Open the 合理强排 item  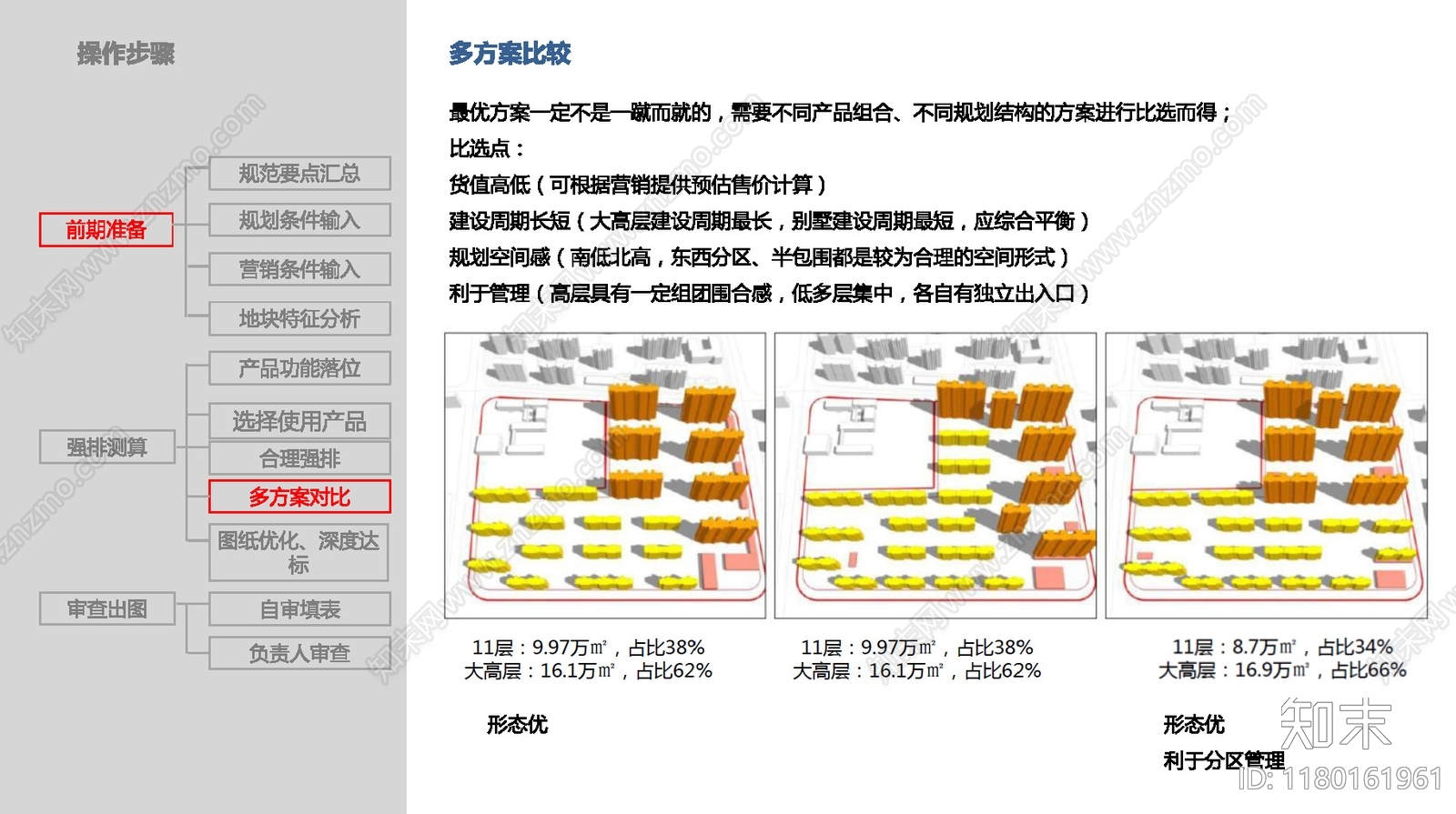click(299, 458)
